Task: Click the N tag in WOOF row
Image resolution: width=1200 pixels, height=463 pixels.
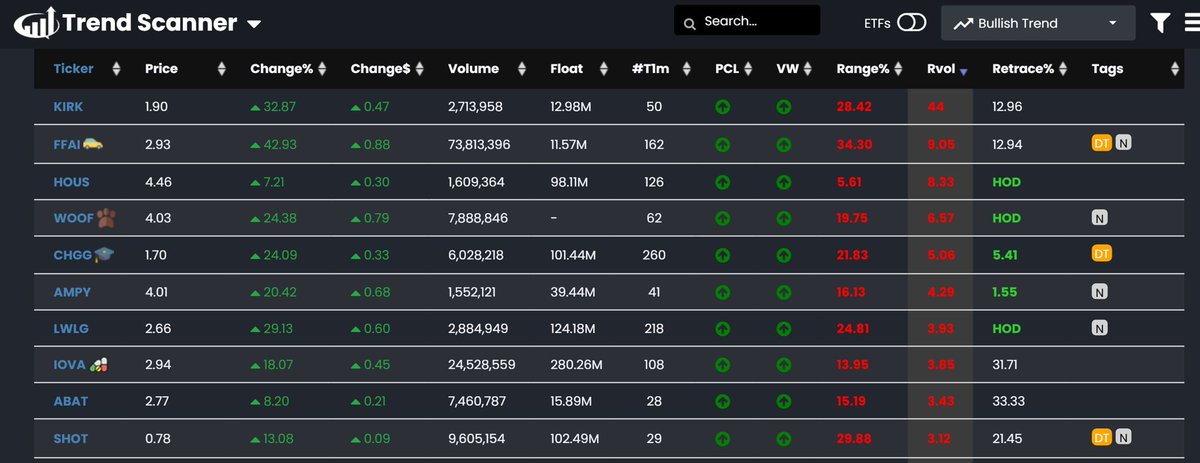Action: point(1100,218)
